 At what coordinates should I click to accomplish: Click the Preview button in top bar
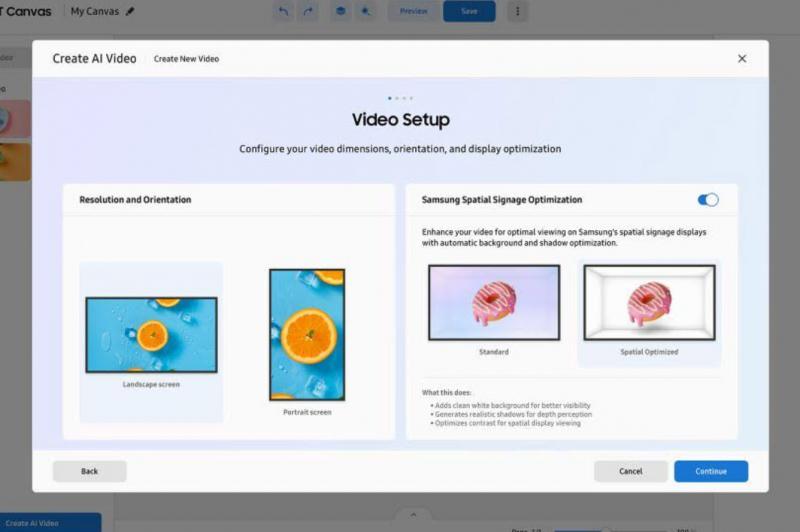click(413, 11)
